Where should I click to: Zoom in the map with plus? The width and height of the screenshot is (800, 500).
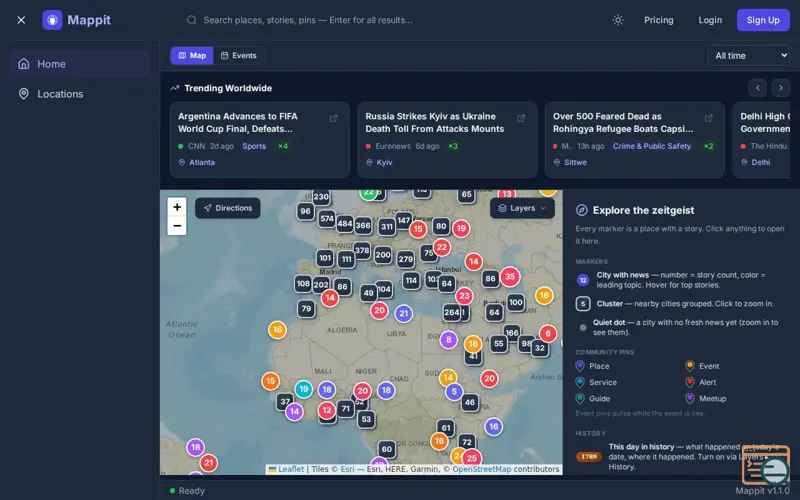177,207
